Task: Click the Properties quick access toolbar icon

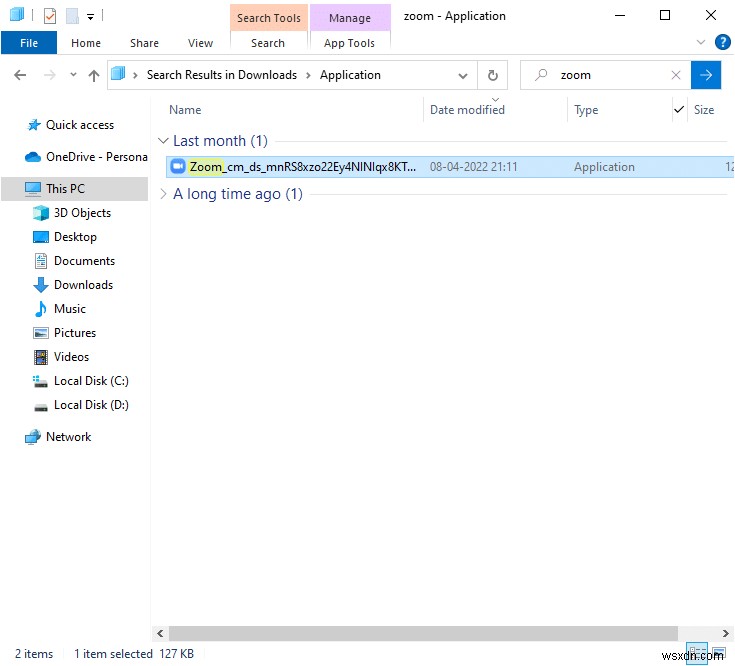Action: [x=50, y=16]
